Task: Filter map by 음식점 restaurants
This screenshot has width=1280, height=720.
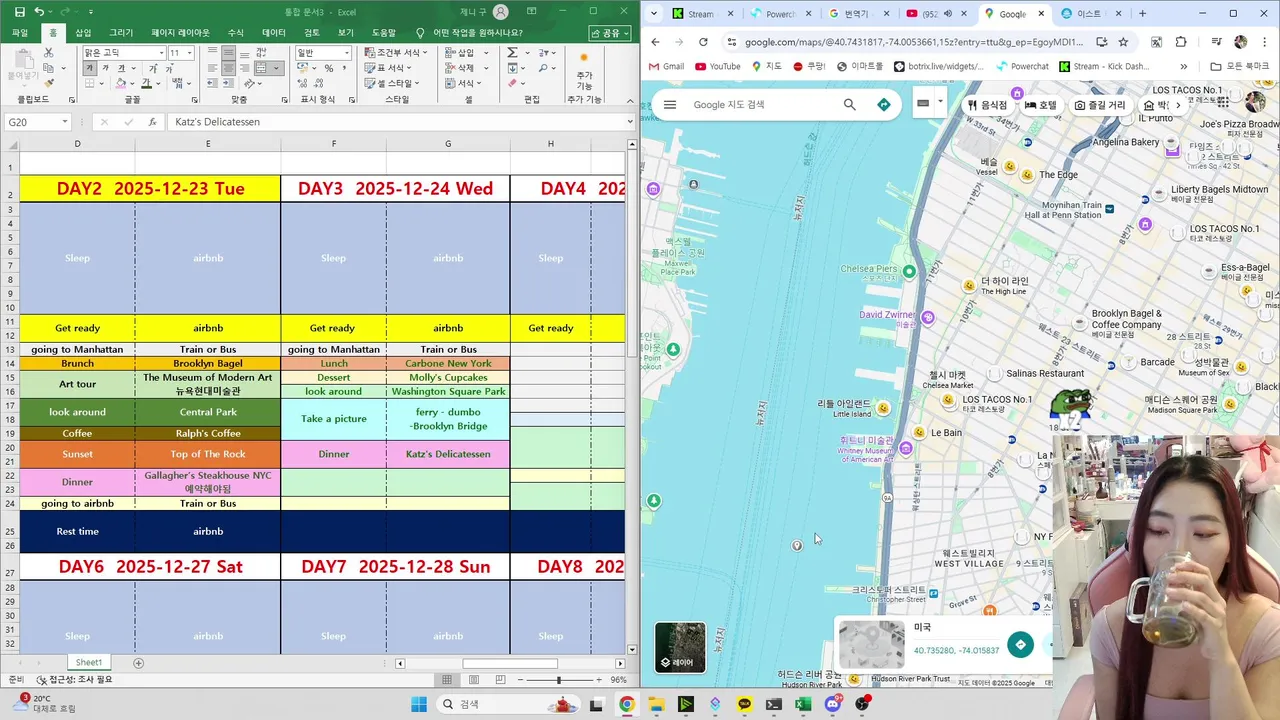Action: click(x=987, y=105)
